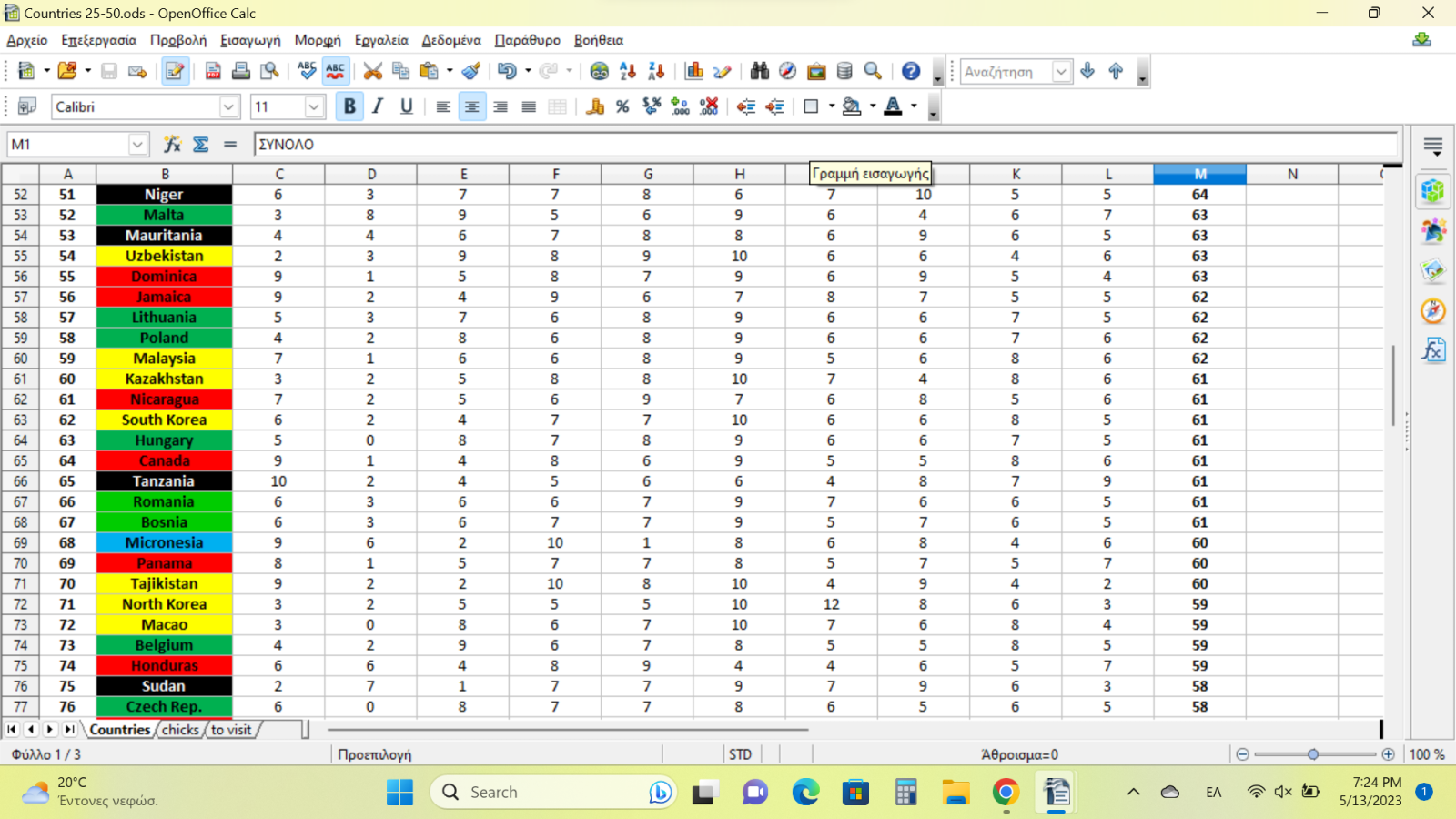The width and height of the screenshot is (1456, 819).
Task: Expand the Name Box dropdown arrow
Action: (x=137, y=144)
